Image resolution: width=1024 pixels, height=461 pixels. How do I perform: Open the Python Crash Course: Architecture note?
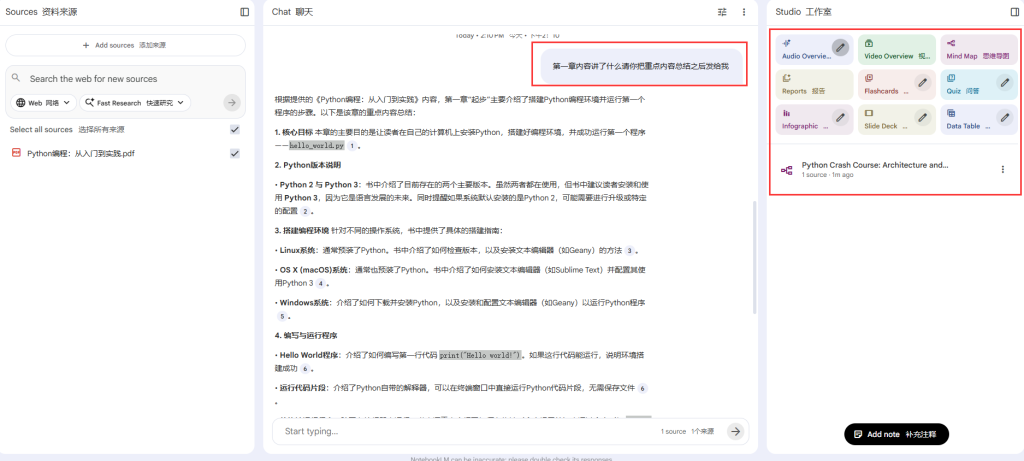874,165
